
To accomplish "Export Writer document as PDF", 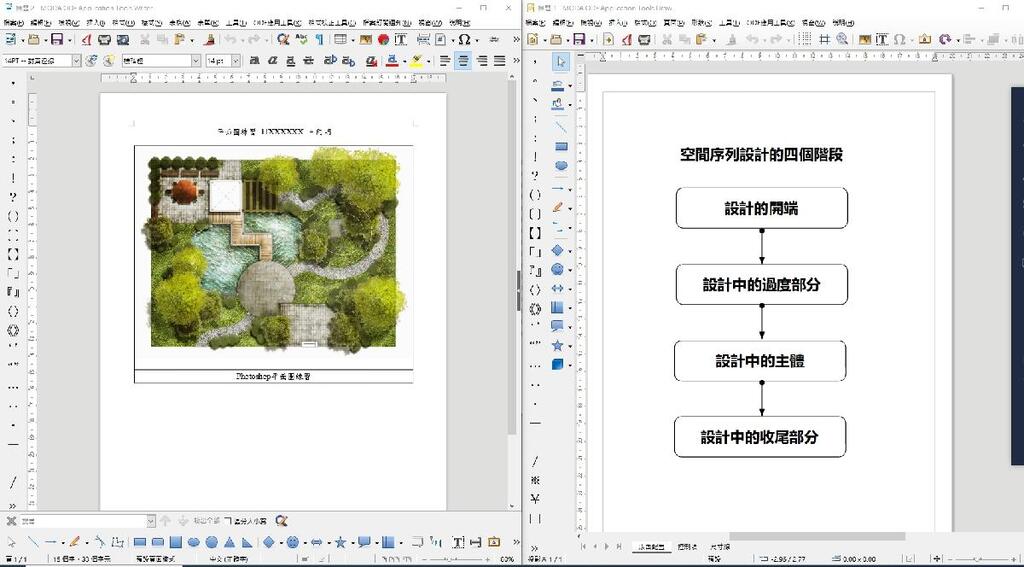I will (87, 39).
